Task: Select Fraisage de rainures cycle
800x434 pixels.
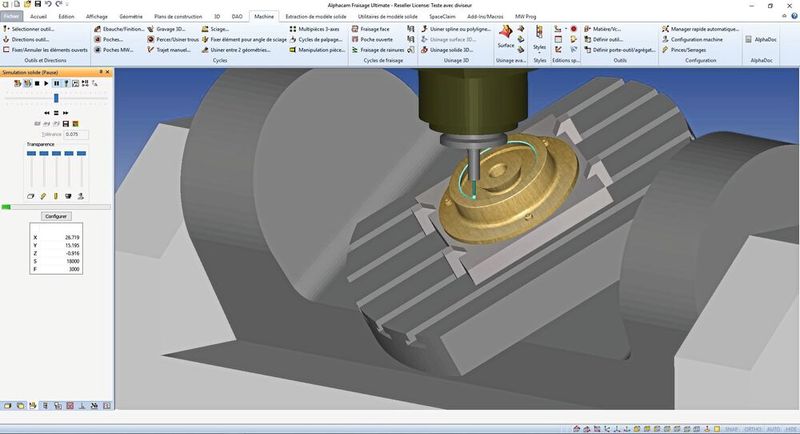Action: [x=378, y=50]
